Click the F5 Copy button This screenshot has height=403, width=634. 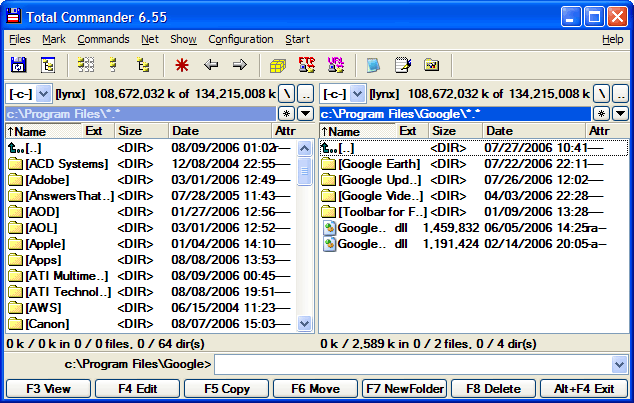(x=226, y=389)
